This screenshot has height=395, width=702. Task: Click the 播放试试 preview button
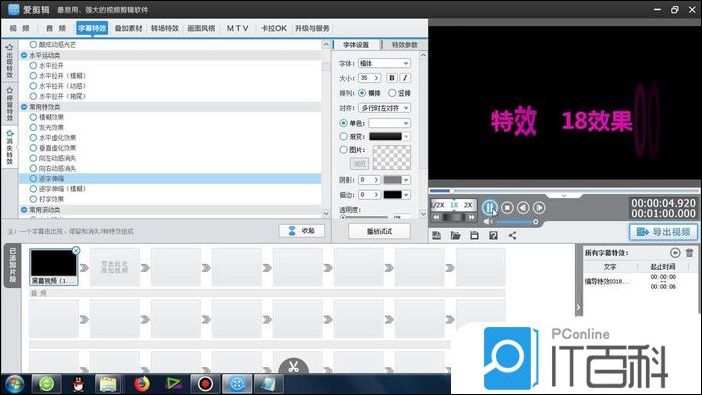pyautogui.click(x=379, y=231)
